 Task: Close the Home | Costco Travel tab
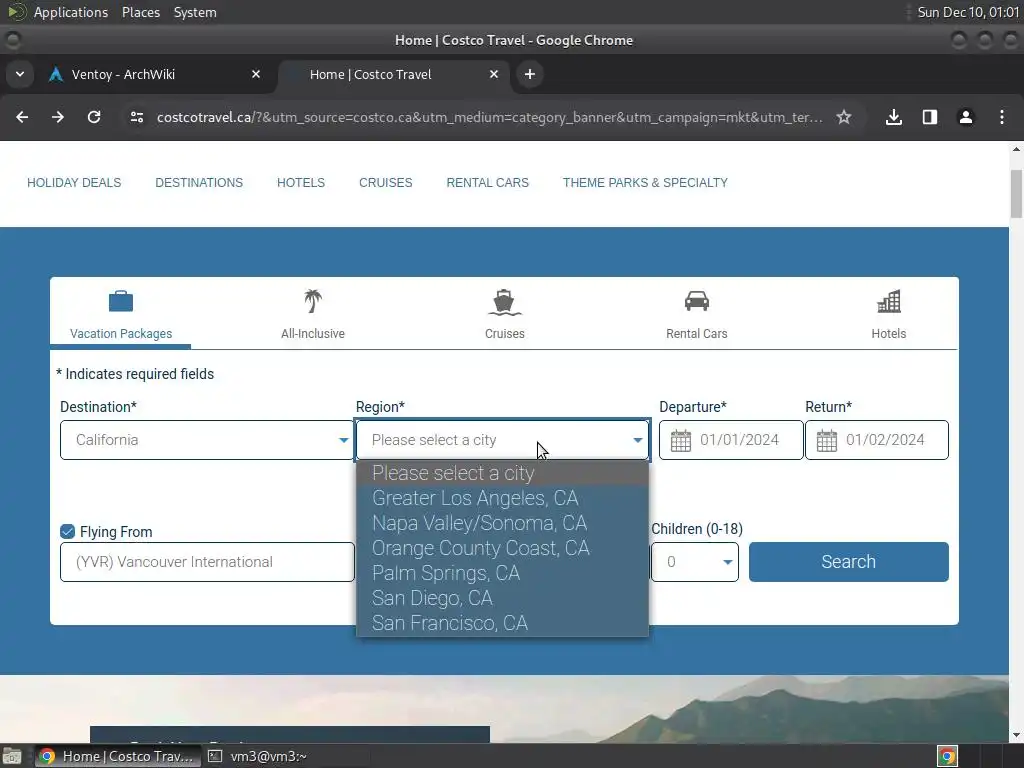pos(494,74)
